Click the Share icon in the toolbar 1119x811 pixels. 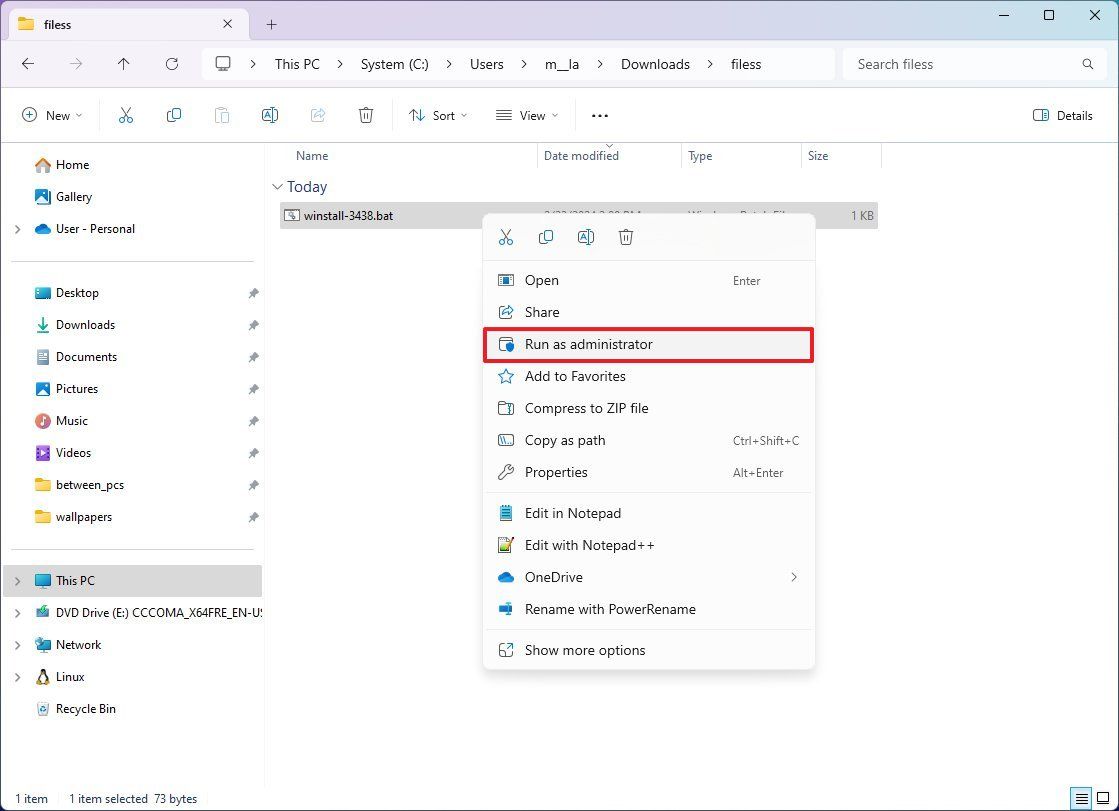318,115
